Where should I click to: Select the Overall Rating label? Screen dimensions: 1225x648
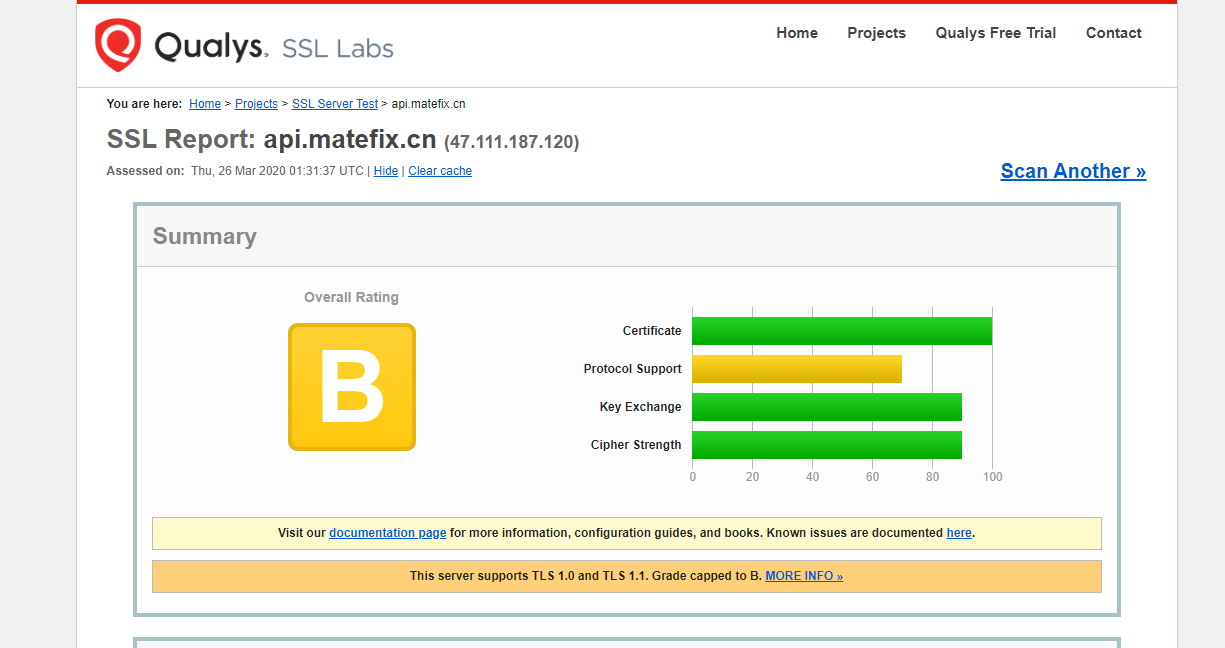[x=351, y=297]
